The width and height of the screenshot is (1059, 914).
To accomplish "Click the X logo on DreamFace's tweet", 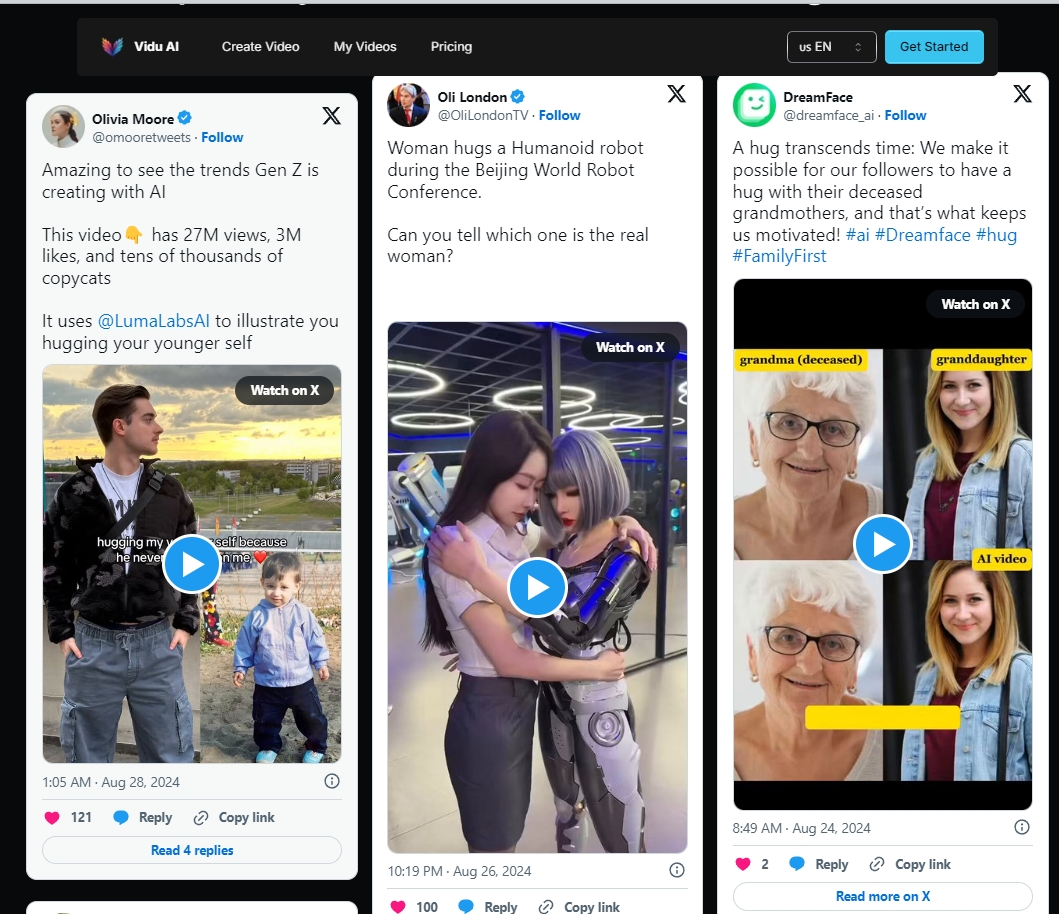I will click(1022, 94).
